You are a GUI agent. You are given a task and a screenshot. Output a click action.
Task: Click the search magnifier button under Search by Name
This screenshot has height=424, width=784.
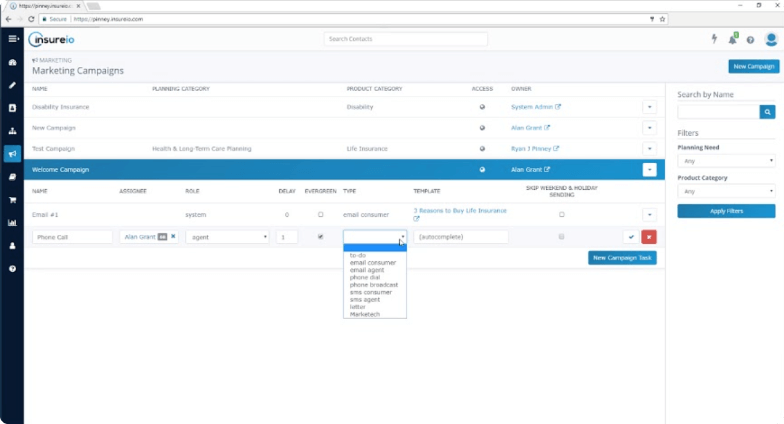[x=767, y=112]
